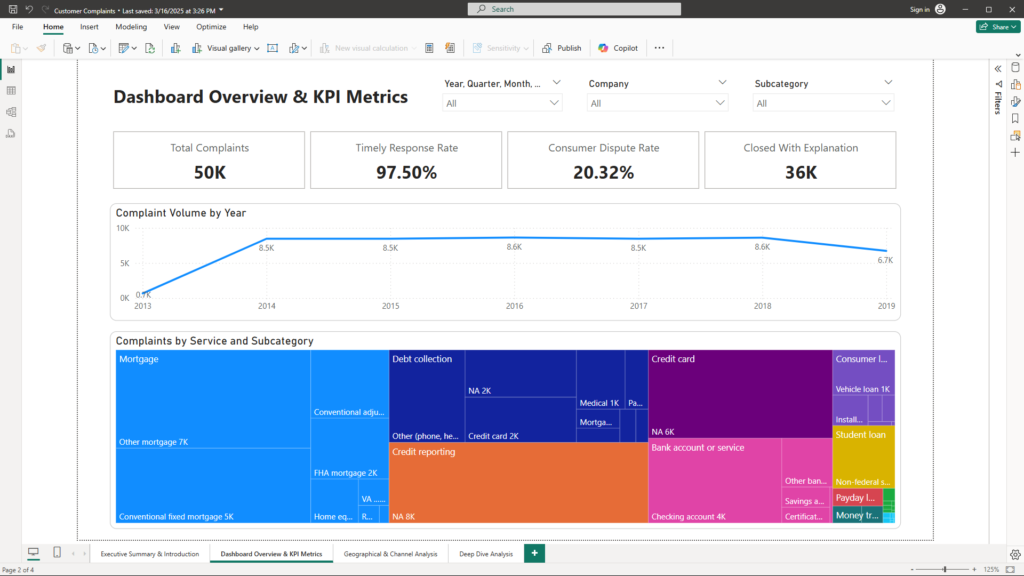Switch to desktop layout view
The image size is (1024, 576).
pyautogui.click(x=33, y=553)
